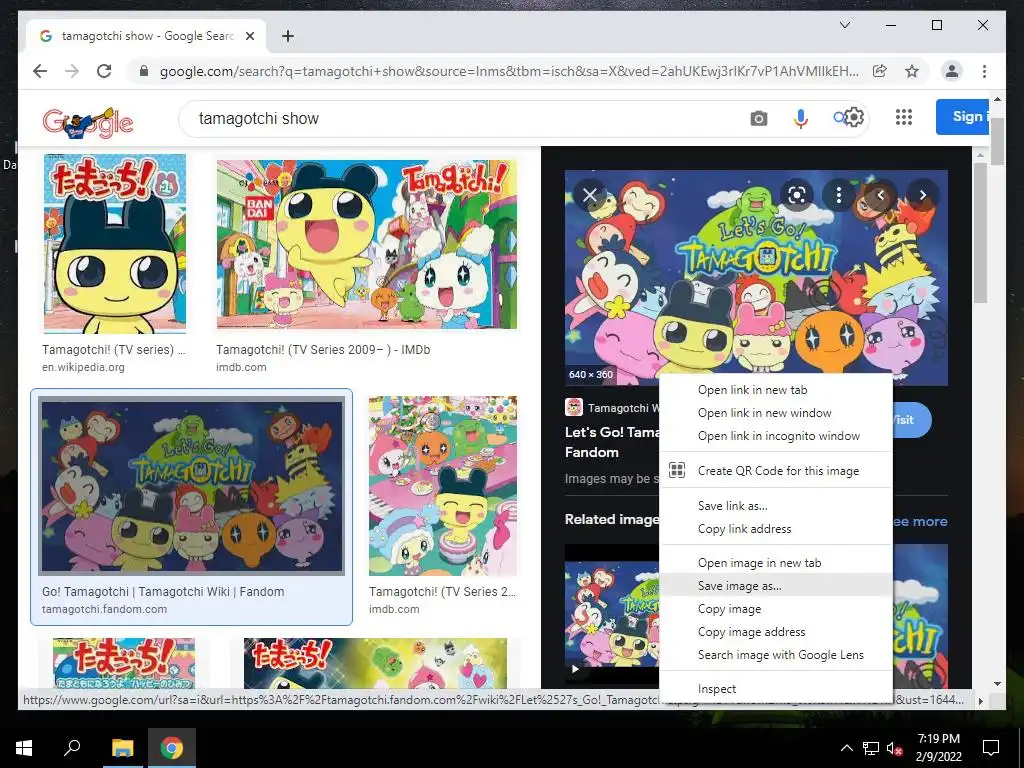Click the Google logo doodle

(x=88, y=121)
